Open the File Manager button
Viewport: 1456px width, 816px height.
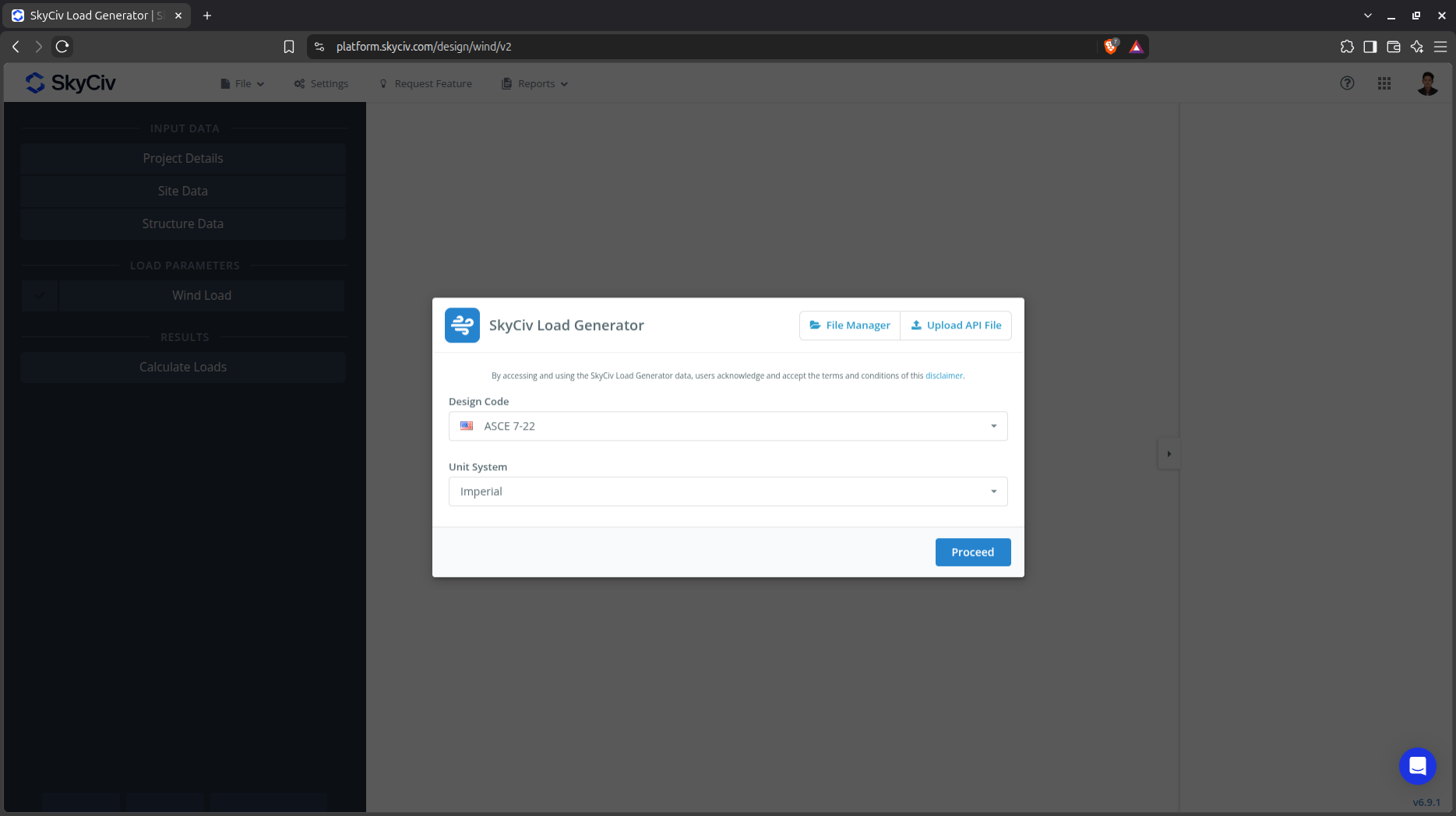pyautogui.click(x=850, y=325)
